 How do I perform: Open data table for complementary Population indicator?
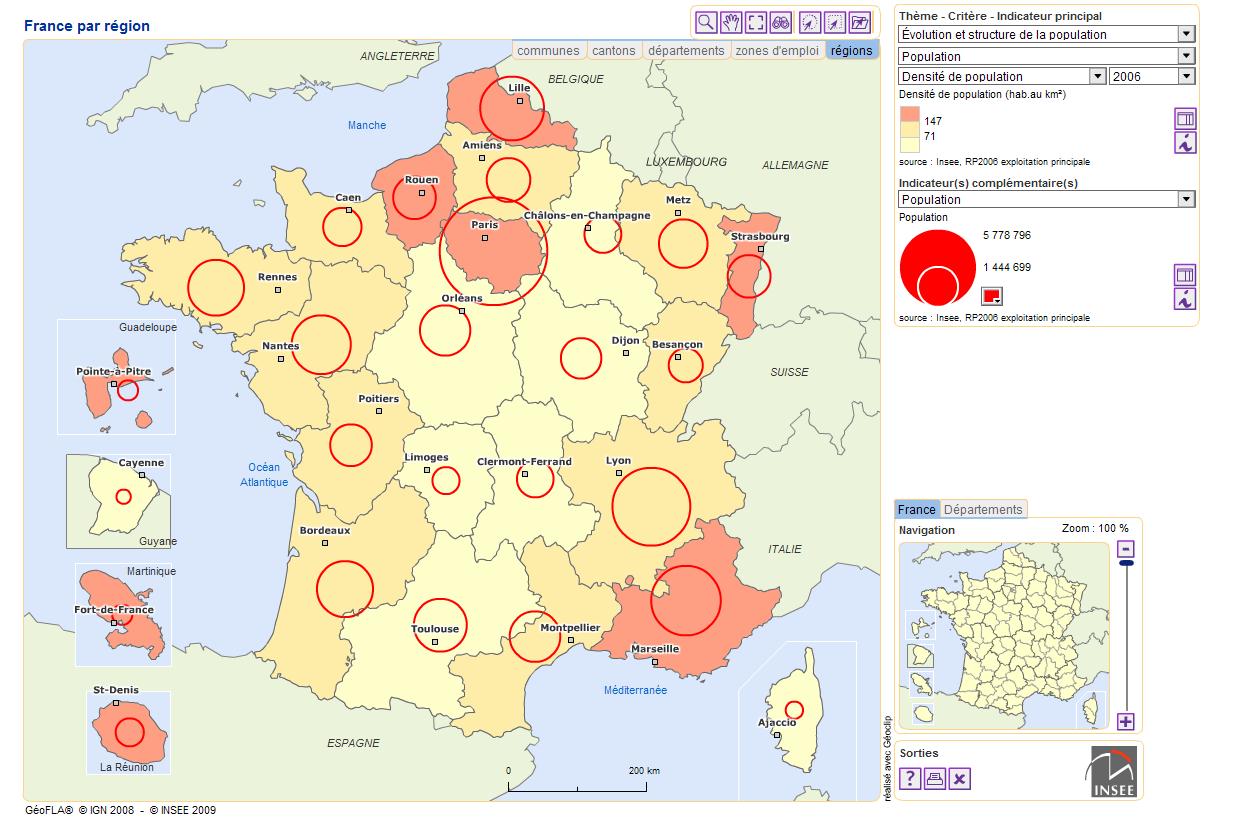pyautogui.click(x=1185, y=275)
